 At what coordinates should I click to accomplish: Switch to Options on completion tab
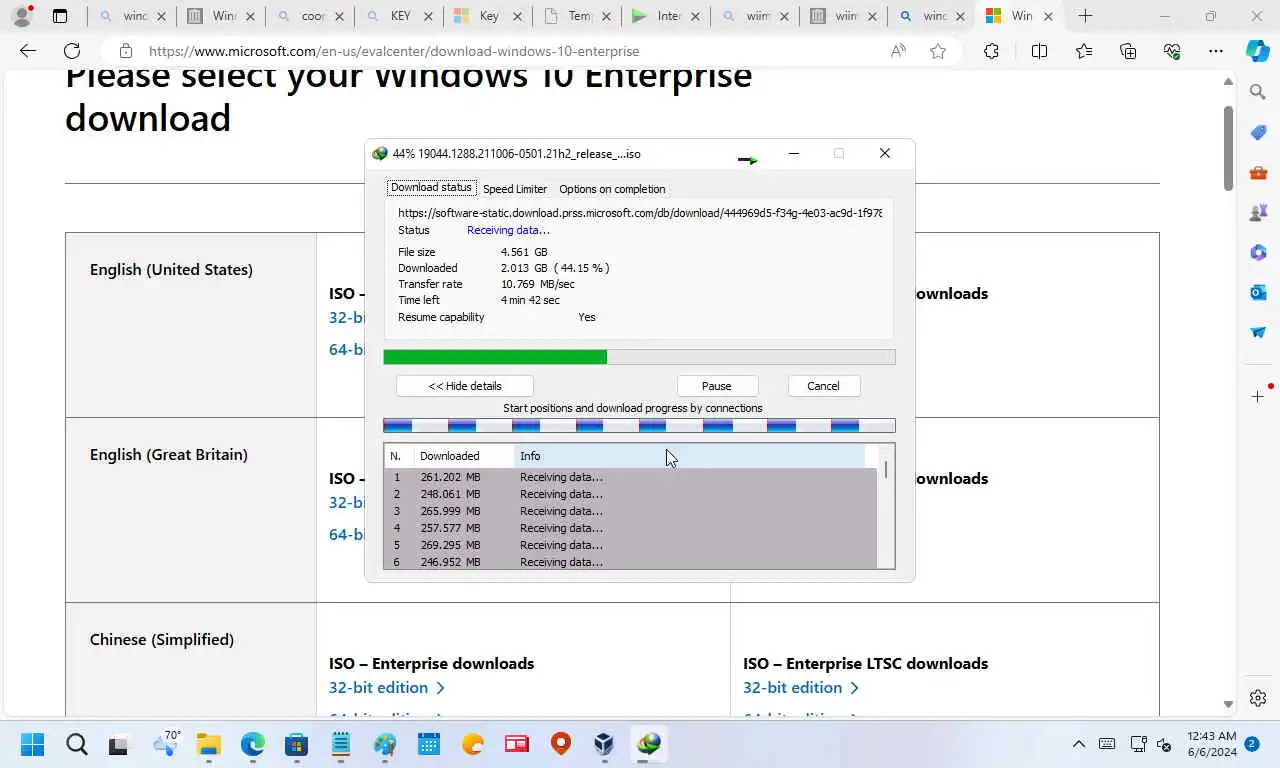click(612, 189)
